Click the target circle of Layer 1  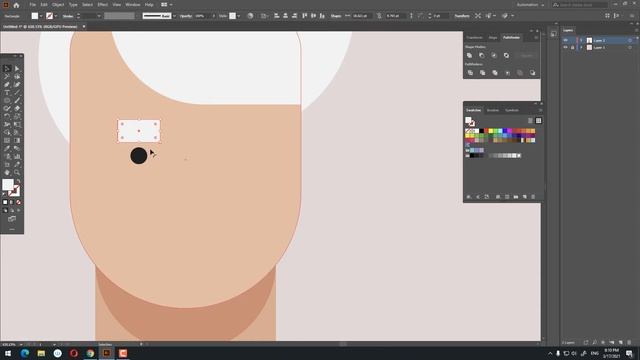click(630, 48)
